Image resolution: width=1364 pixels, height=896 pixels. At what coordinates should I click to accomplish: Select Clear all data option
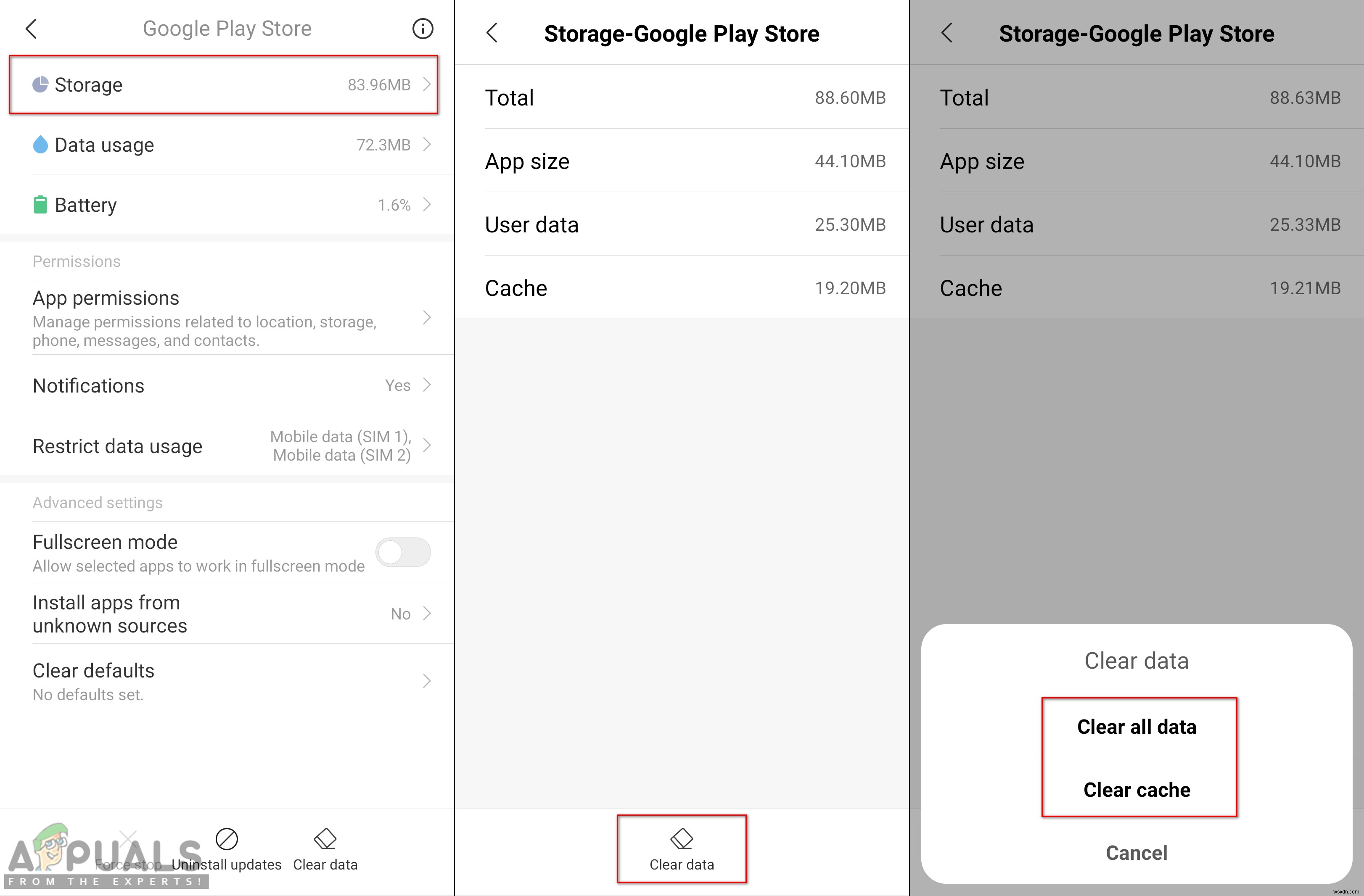(1136, 725)
